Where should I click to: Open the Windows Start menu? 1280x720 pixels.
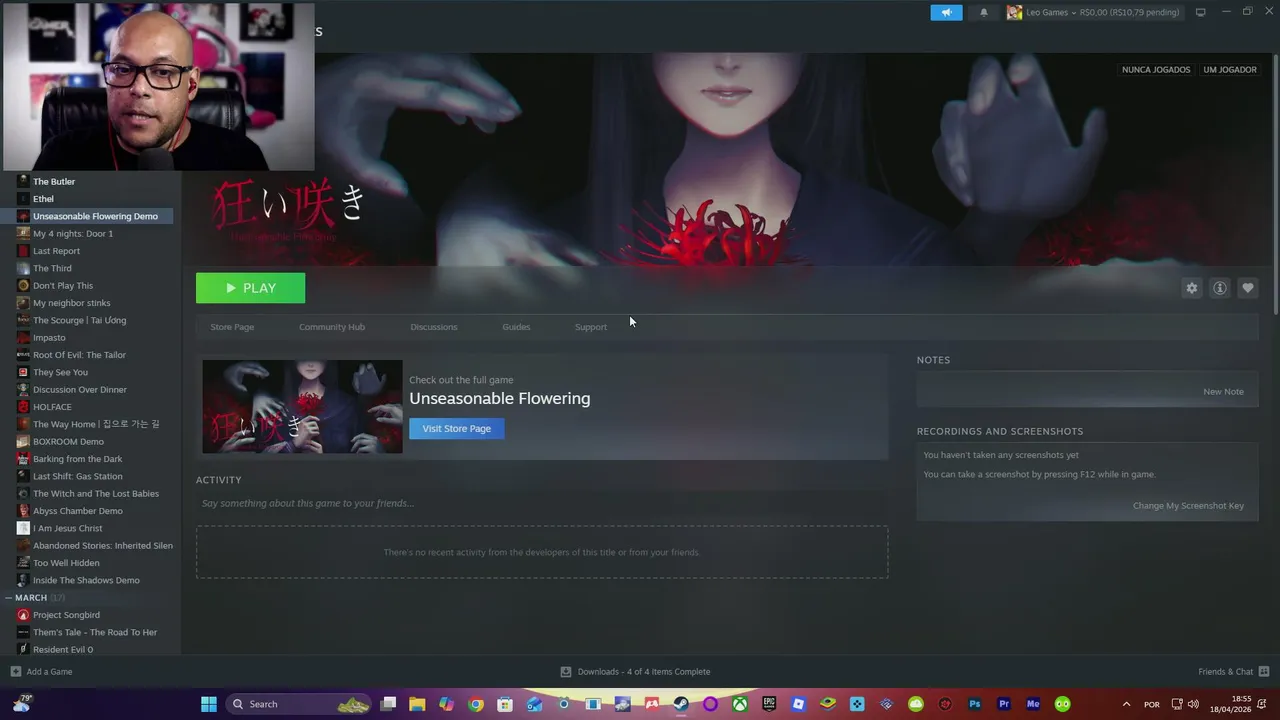[209, 704]
